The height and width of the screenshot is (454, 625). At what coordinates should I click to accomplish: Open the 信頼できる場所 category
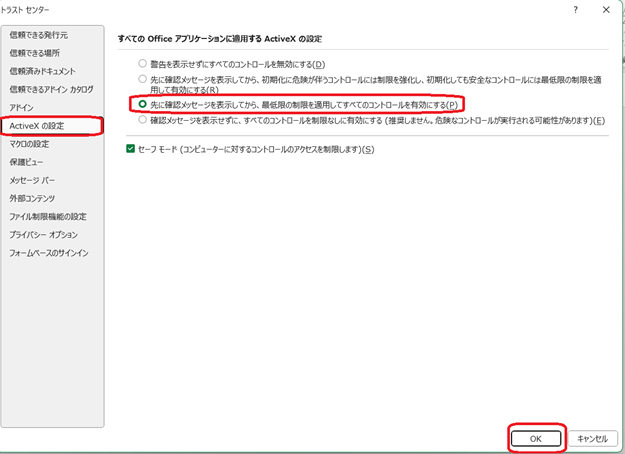[x=35, y=53]
